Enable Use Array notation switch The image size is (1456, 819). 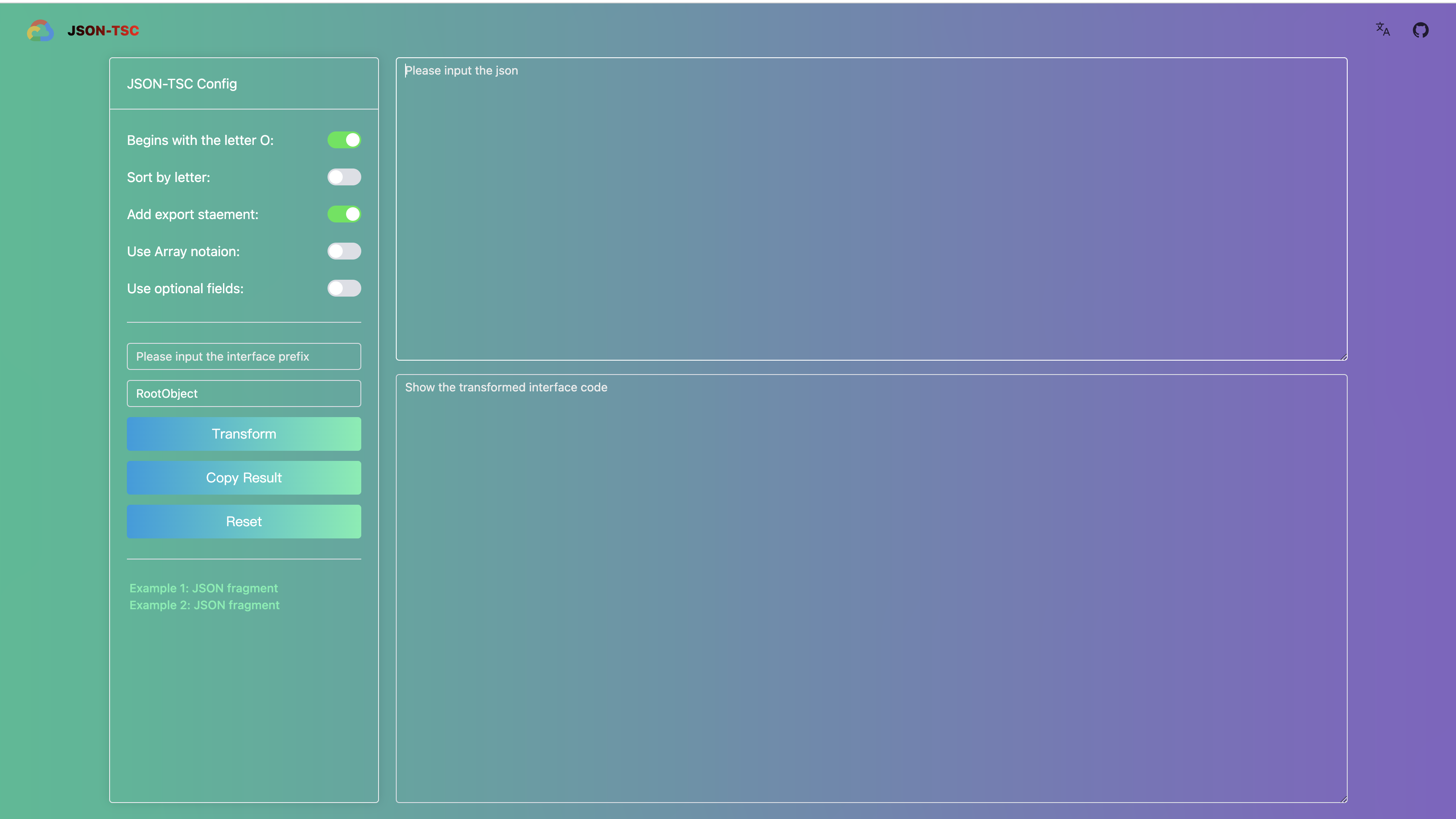coord(344,252)
